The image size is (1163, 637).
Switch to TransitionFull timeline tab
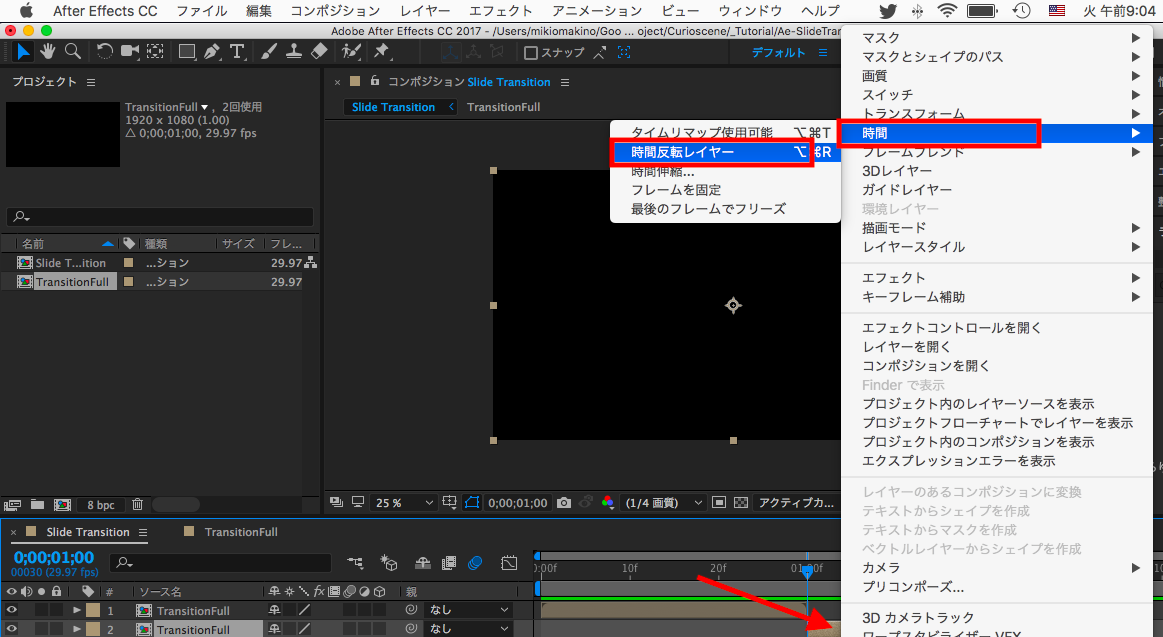[x=241, y=532]
